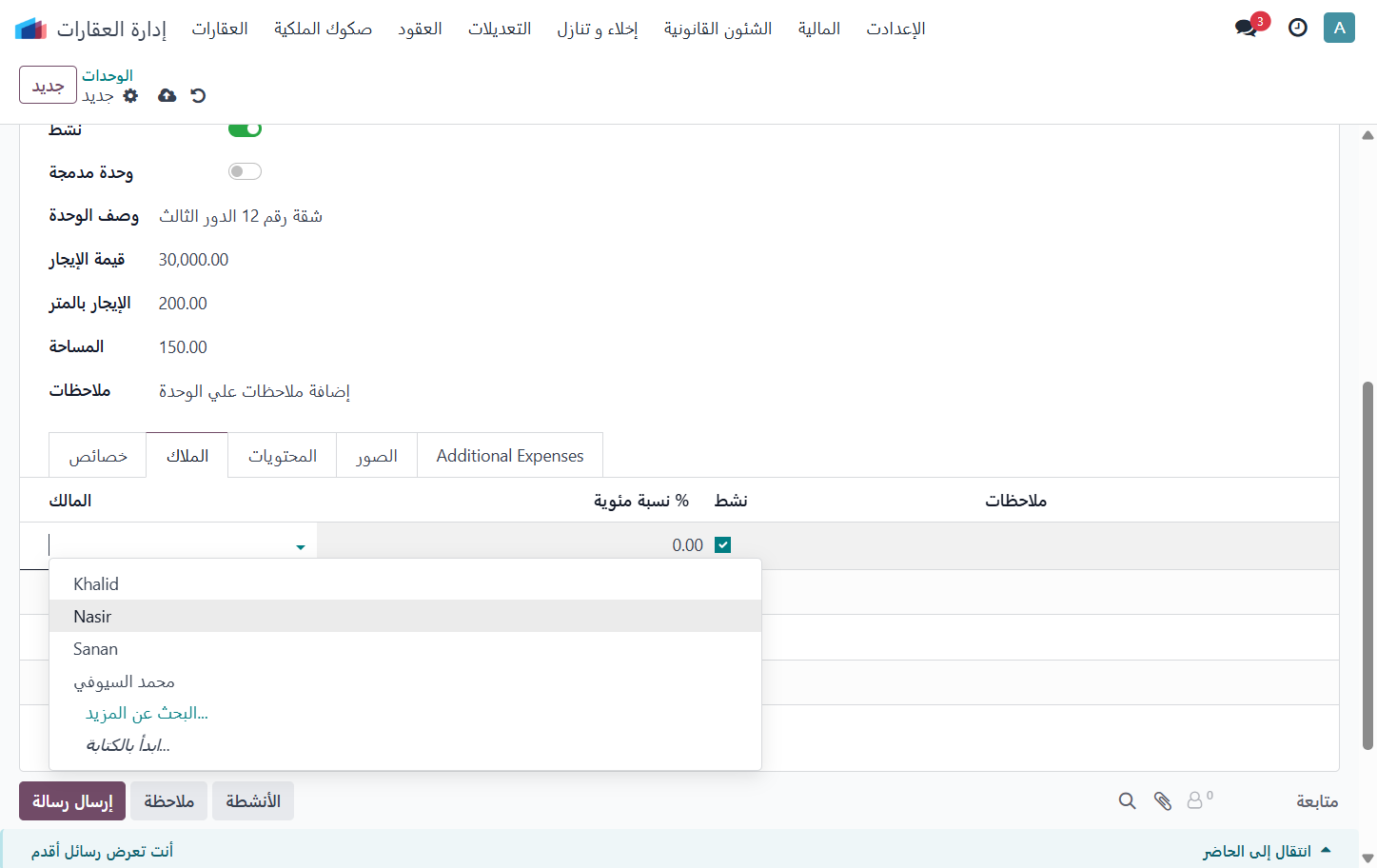The width and height of the screenshot is (1377, 868).
Task: Open the gear actions menu
Action: (x=131, y=95)
